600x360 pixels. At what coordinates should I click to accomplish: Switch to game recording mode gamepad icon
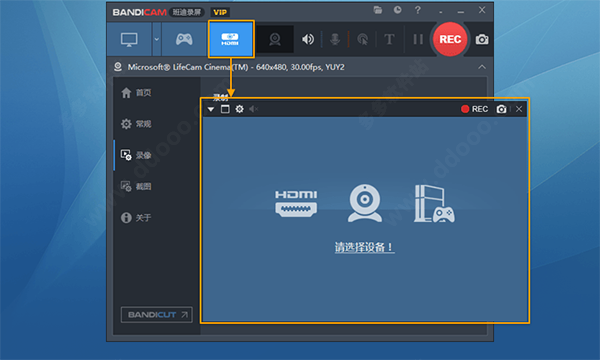coord(184,39)
